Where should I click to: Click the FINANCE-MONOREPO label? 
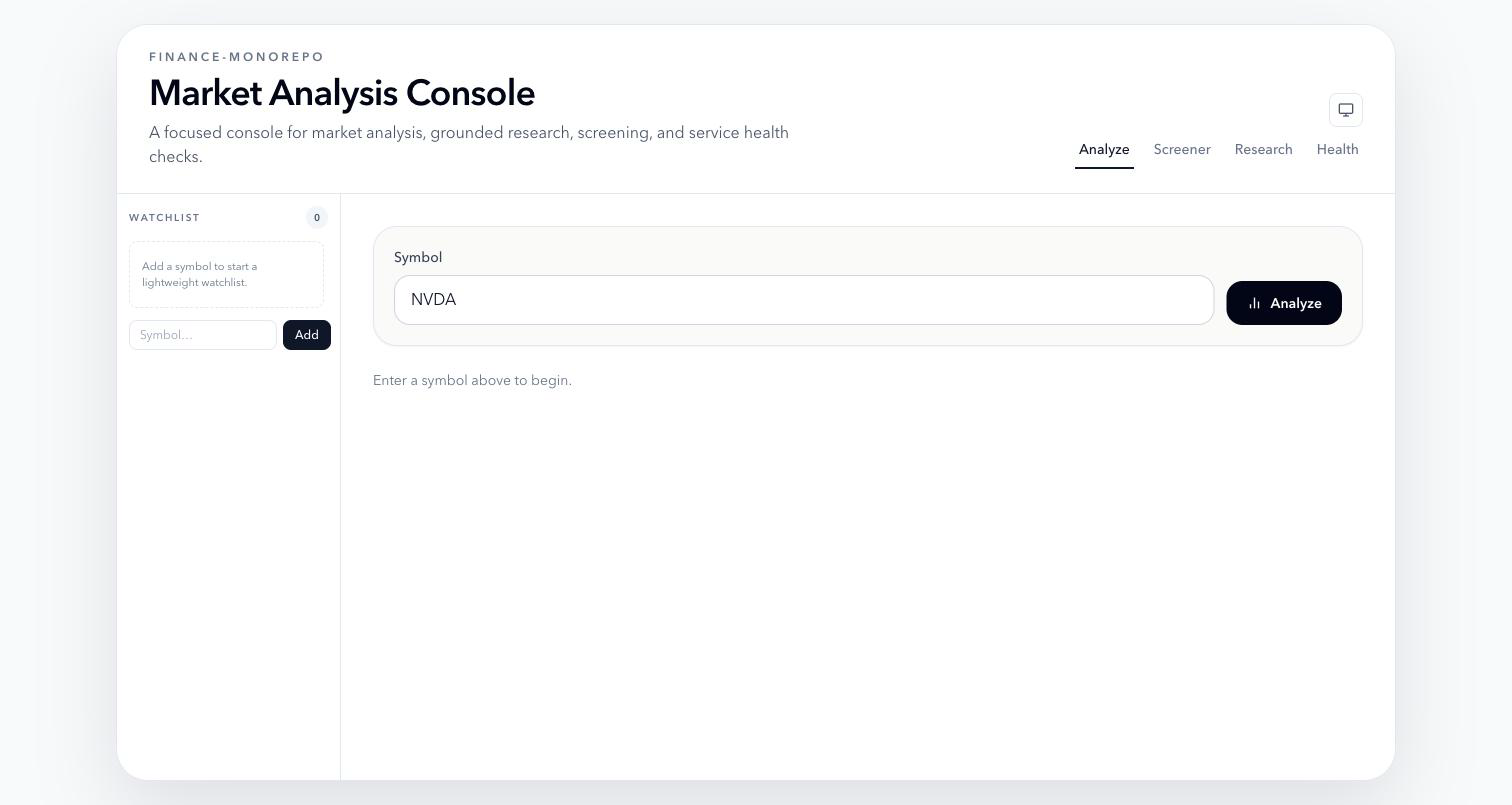(x=237, y=57)
